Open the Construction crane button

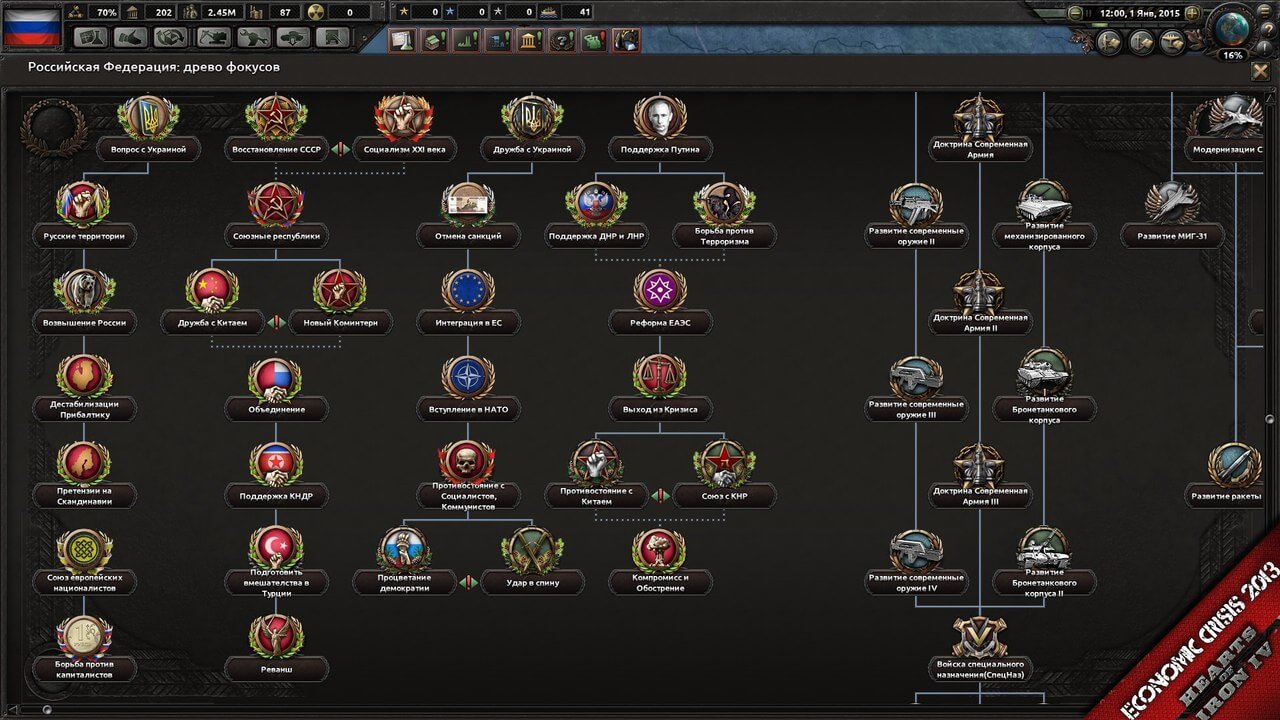tap(212, 38)
